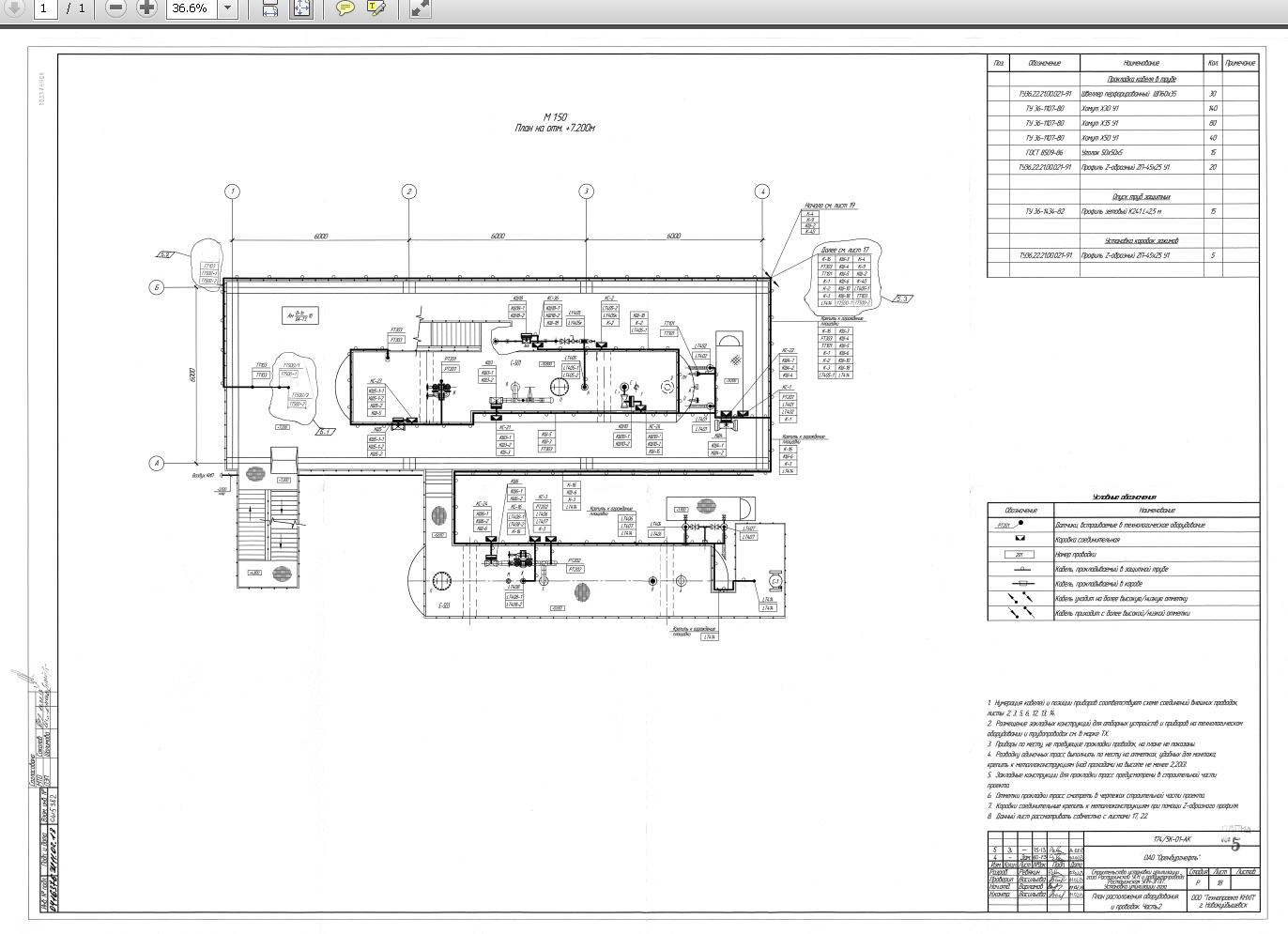This screenshot has height=934, width=1288.
Task: Click the 'Наименование' column header in specification table
Action: point(1140,63)
